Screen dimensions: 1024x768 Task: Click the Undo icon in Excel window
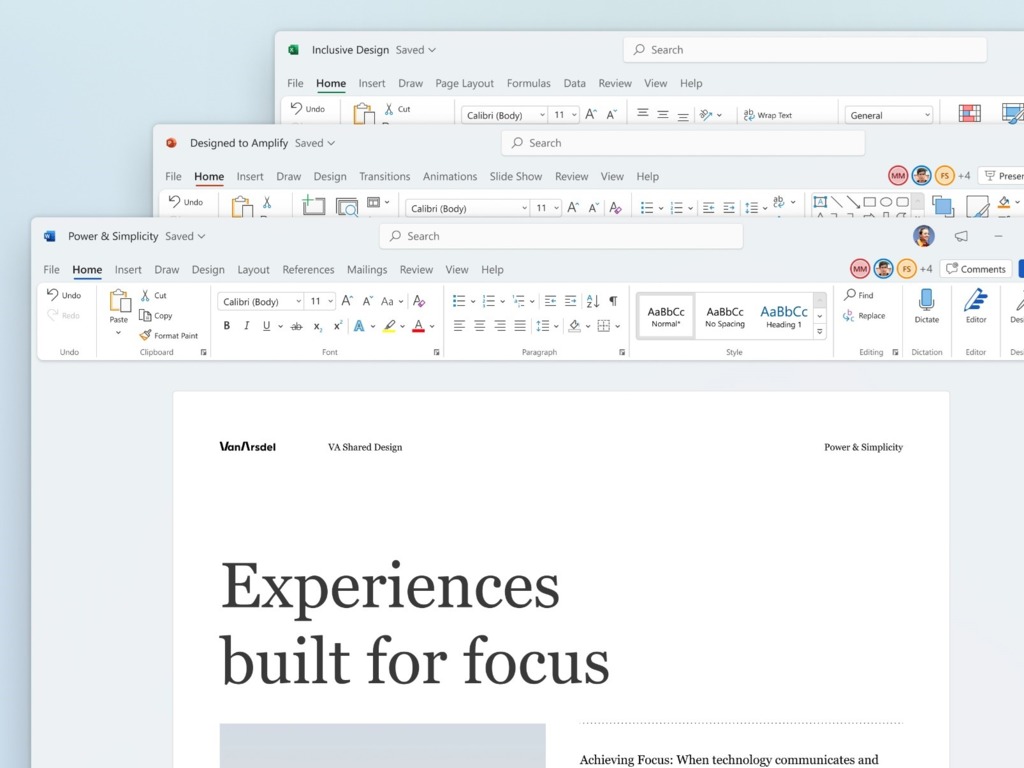click(x=296, y=108)
